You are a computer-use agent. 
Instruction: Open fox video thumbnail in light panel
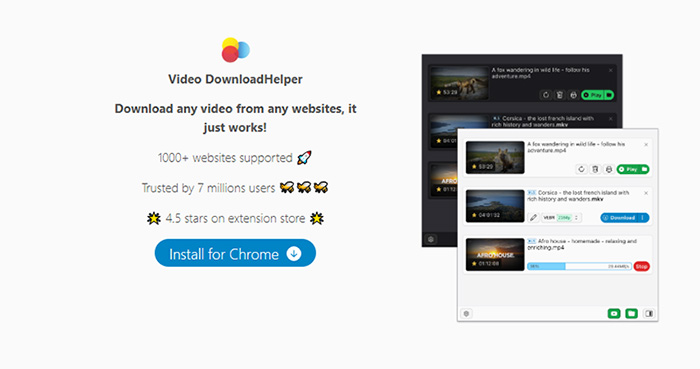pos(495,158)
